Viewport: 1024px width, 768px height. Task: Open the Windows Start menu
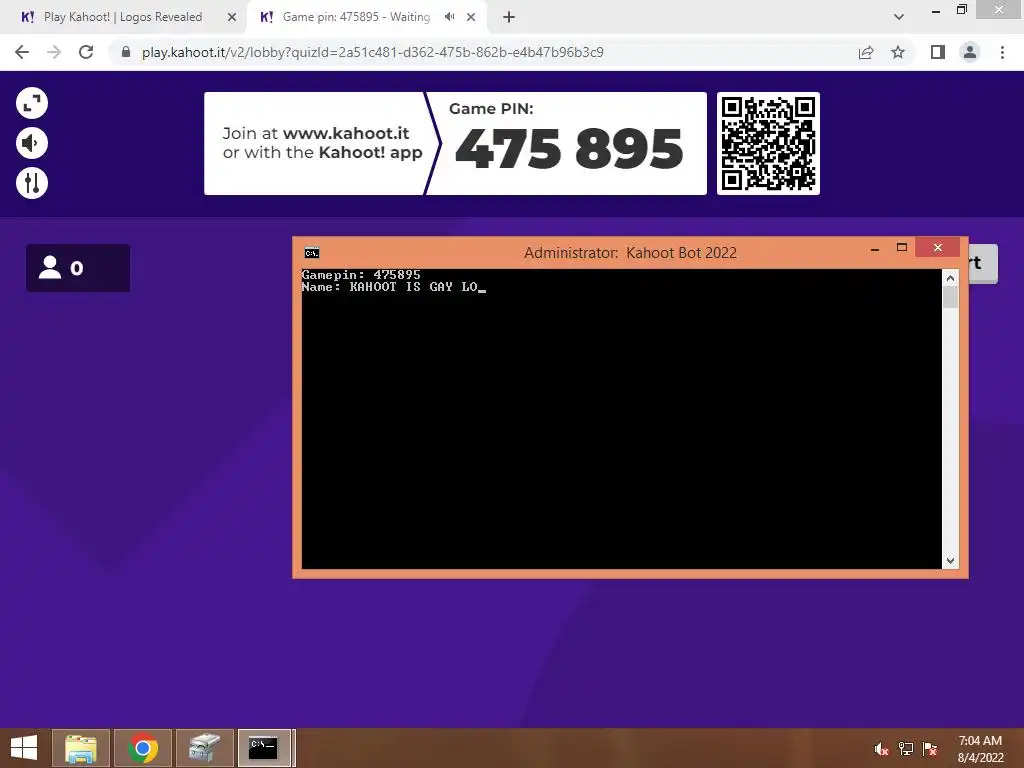click(x=24, y=748)
